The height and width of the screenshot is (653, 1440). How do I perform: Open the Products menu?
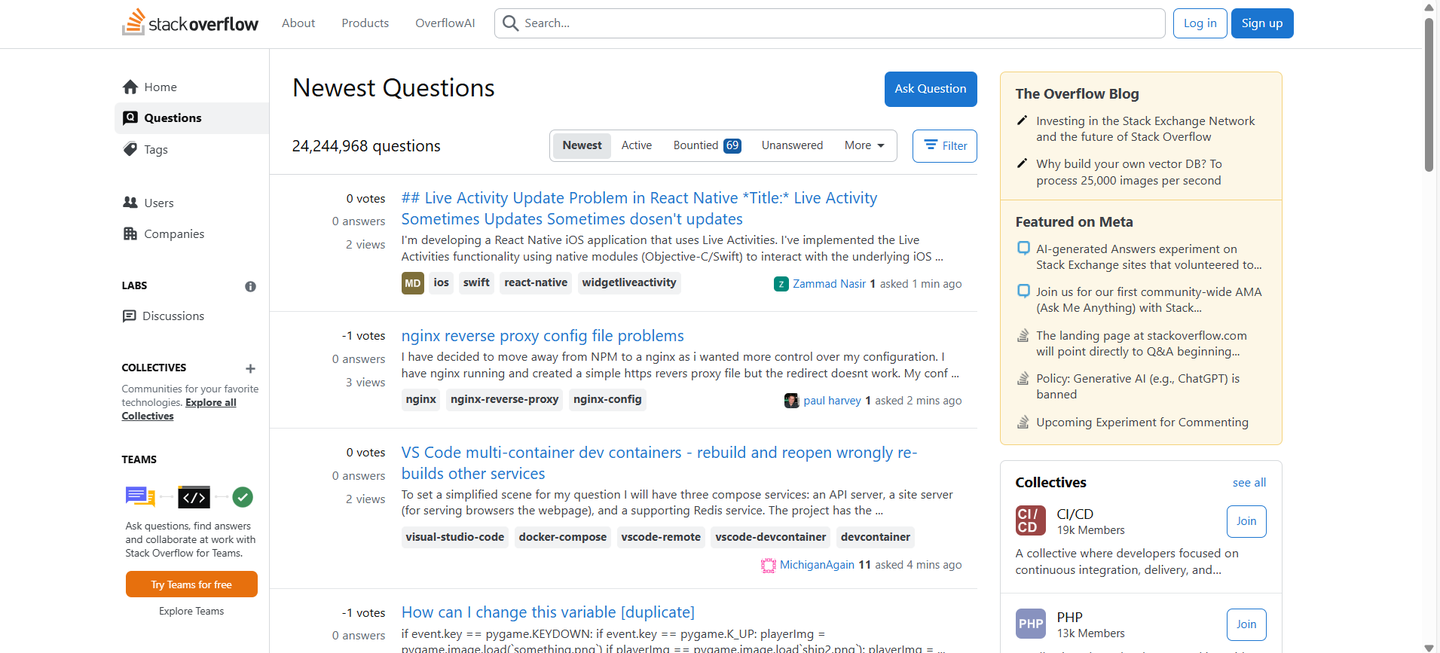[x=365, y=23]
